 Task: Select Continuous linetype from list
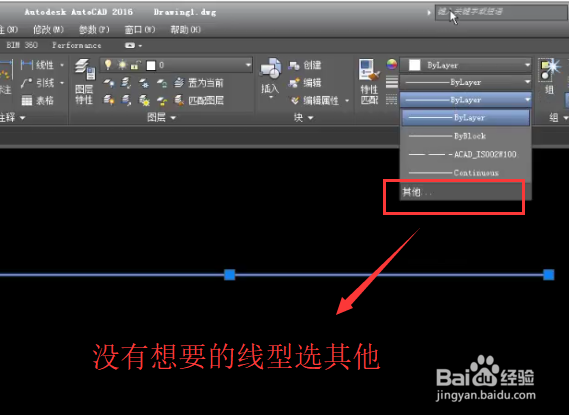466,173
